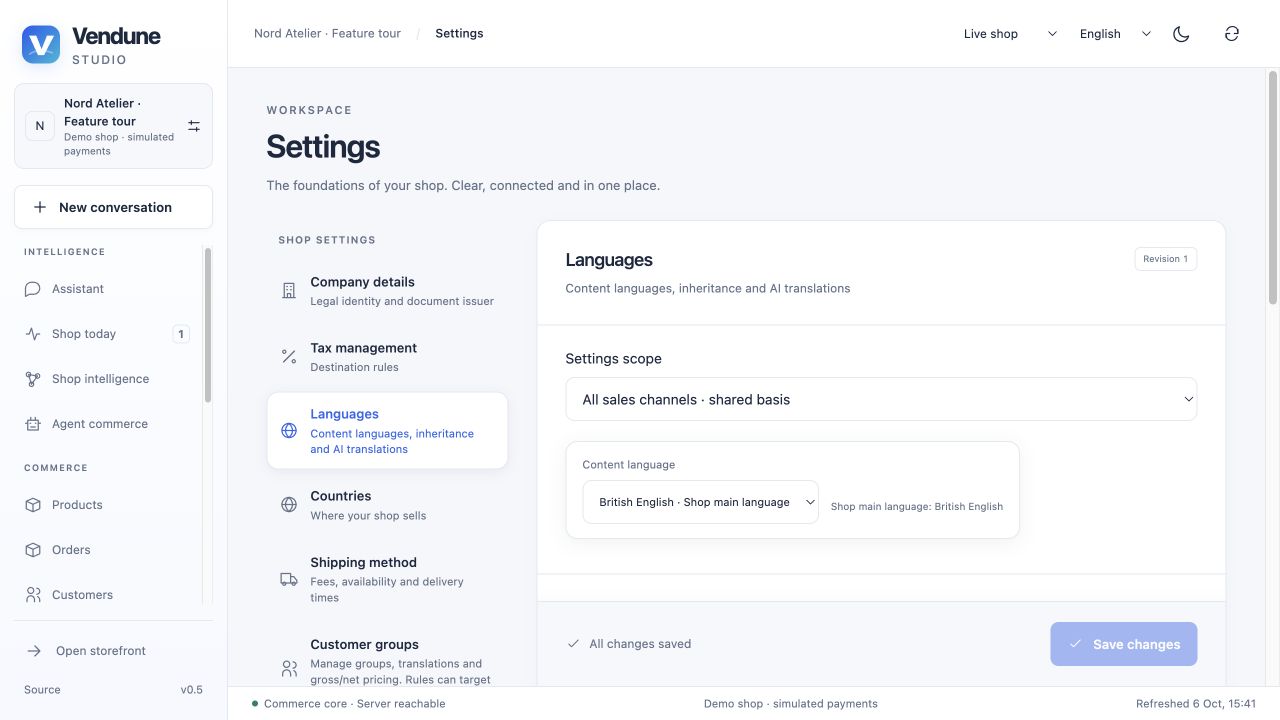Click Nord Atelier Feature tour breadcrumb
This screenshot has height=720, width=1280.
click(327, 33)
